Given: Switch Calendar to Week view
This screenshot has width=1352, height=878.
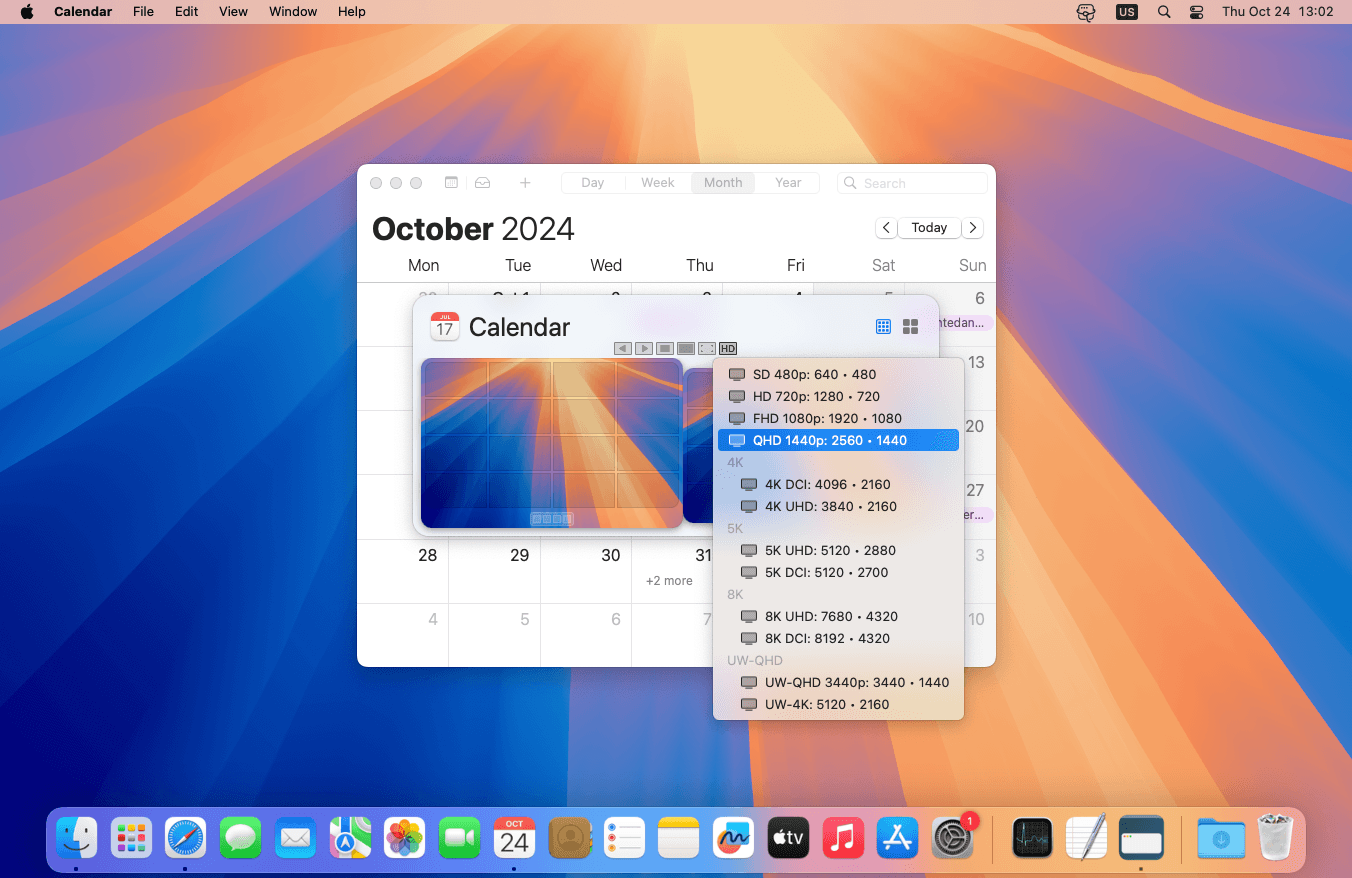Looking at the screenshot, I should [658, 183].
